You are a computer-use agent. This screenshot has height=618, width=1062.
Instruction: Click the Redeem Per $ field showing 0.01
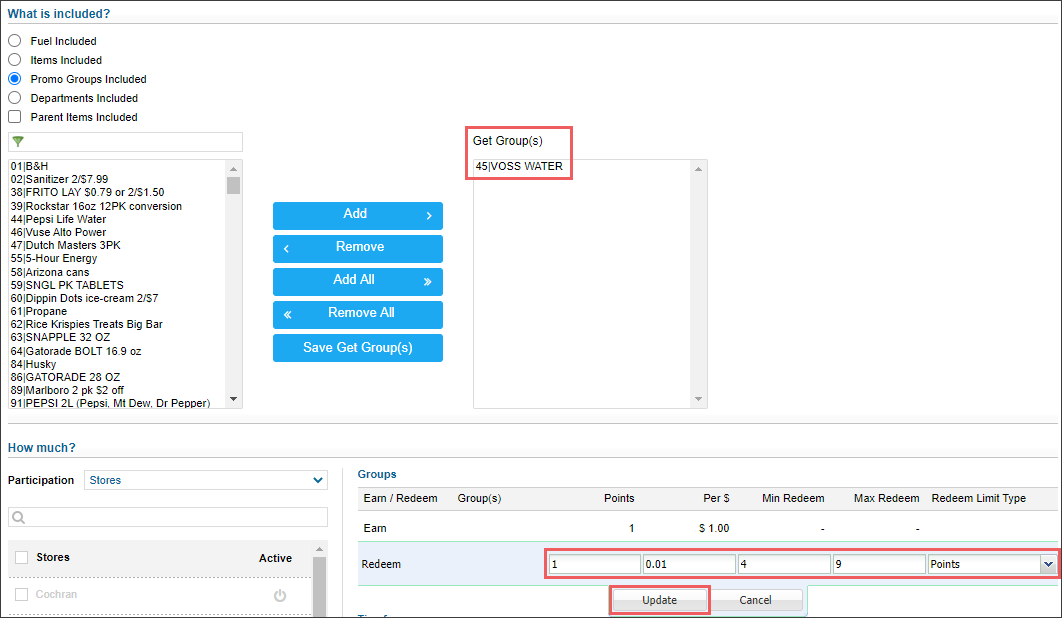[689, 564]
